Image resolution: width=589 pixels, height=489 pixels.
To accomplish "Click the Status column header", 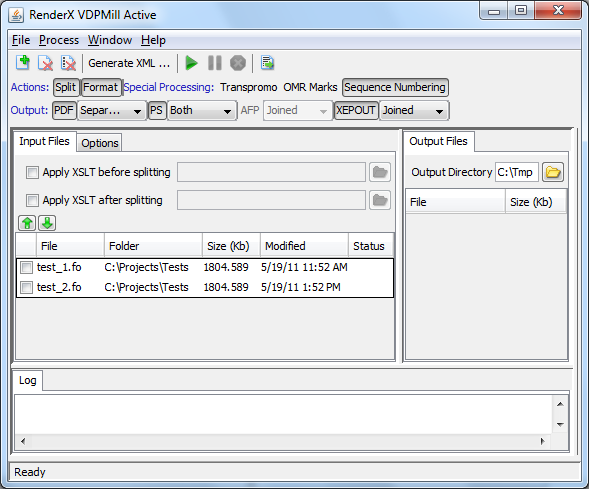I will tap(371, 246).
